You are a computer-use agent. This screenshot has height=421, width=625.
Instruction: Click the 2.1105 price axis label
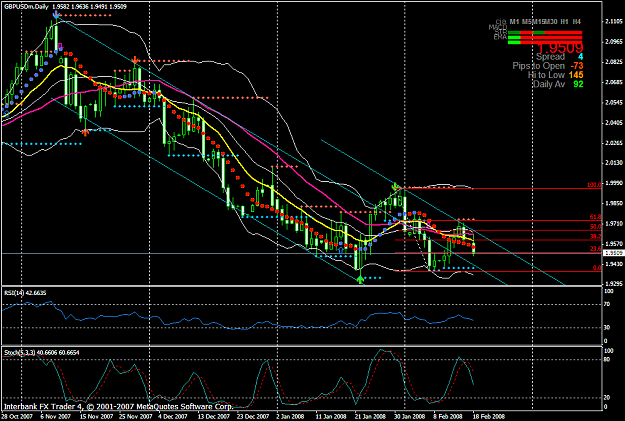(x=613, y=22)
